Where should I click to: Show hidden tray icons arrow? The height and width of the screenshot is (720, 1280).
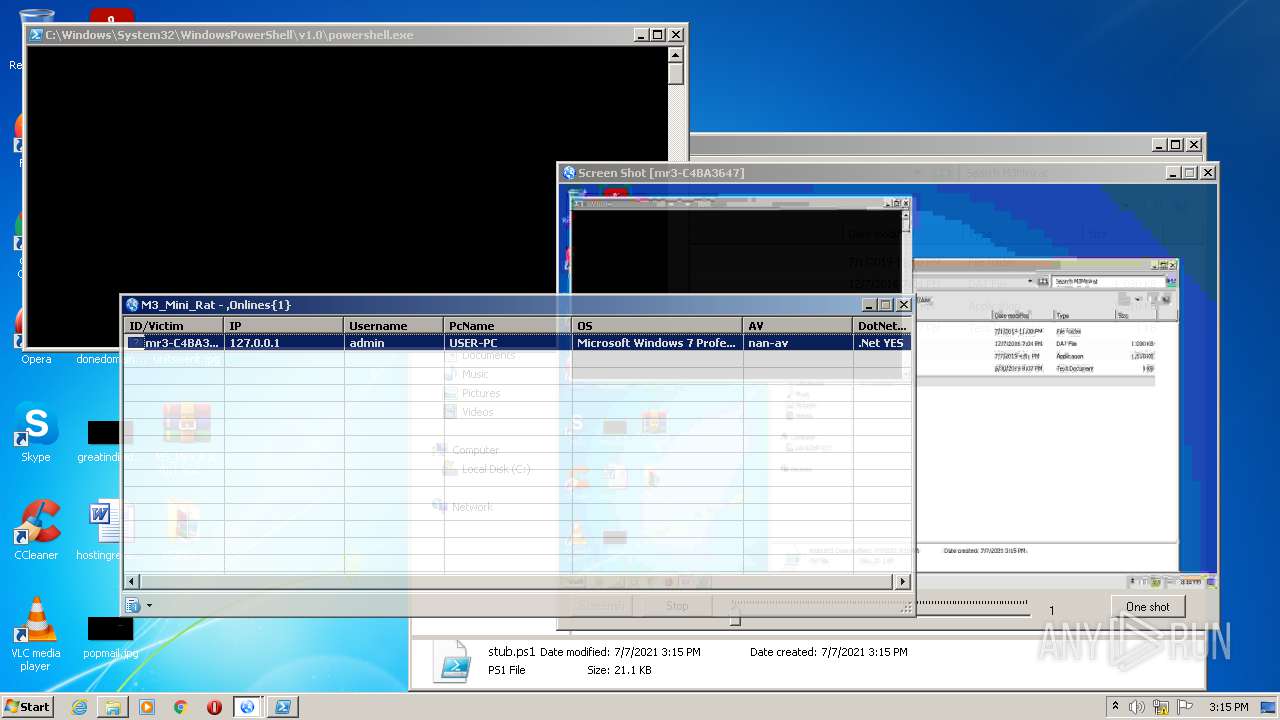click(x=1115, y=707)
